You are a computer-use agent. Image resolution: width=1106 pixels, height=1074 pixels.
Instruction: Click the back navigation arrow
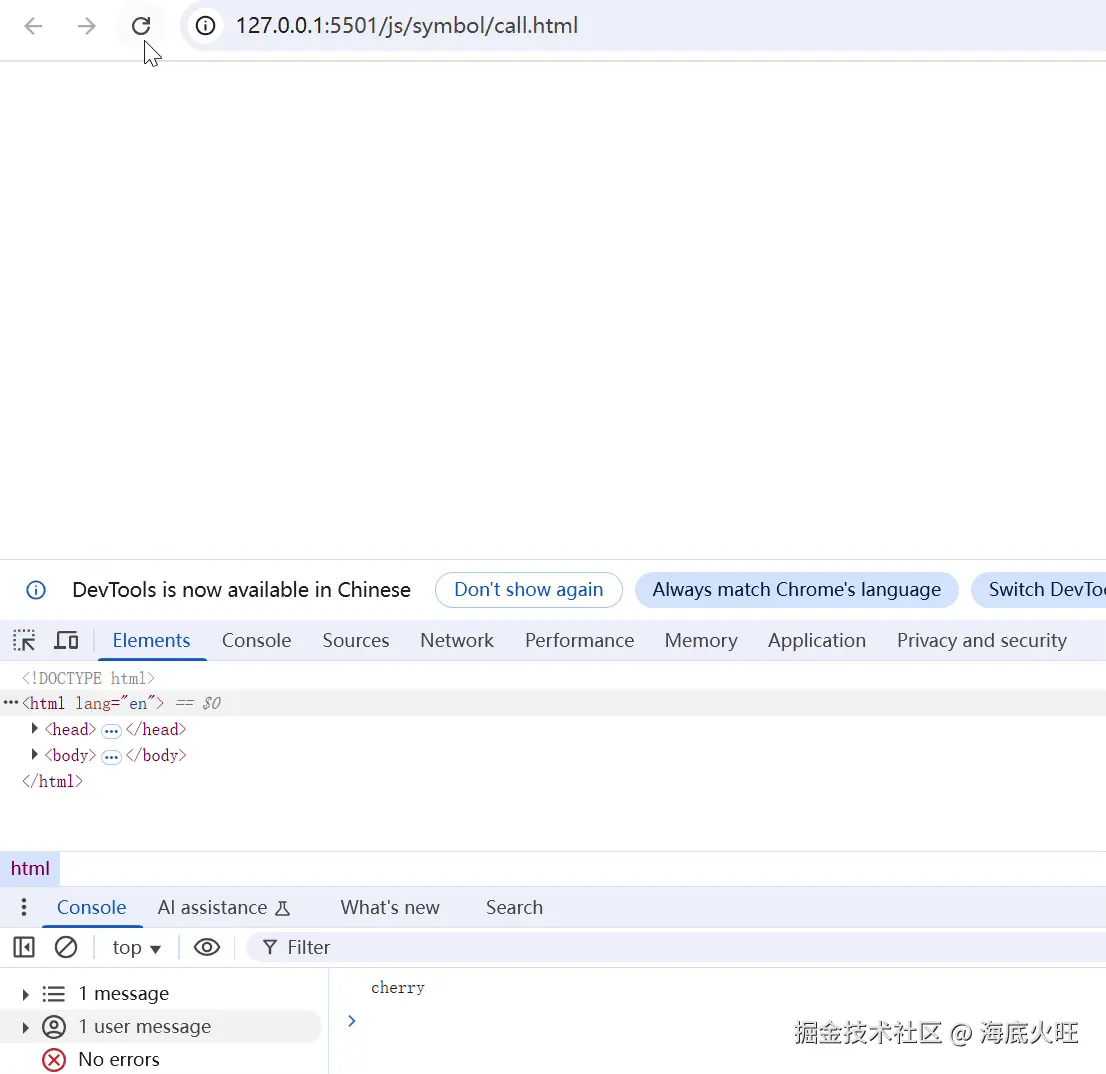[x=32, y=26]
